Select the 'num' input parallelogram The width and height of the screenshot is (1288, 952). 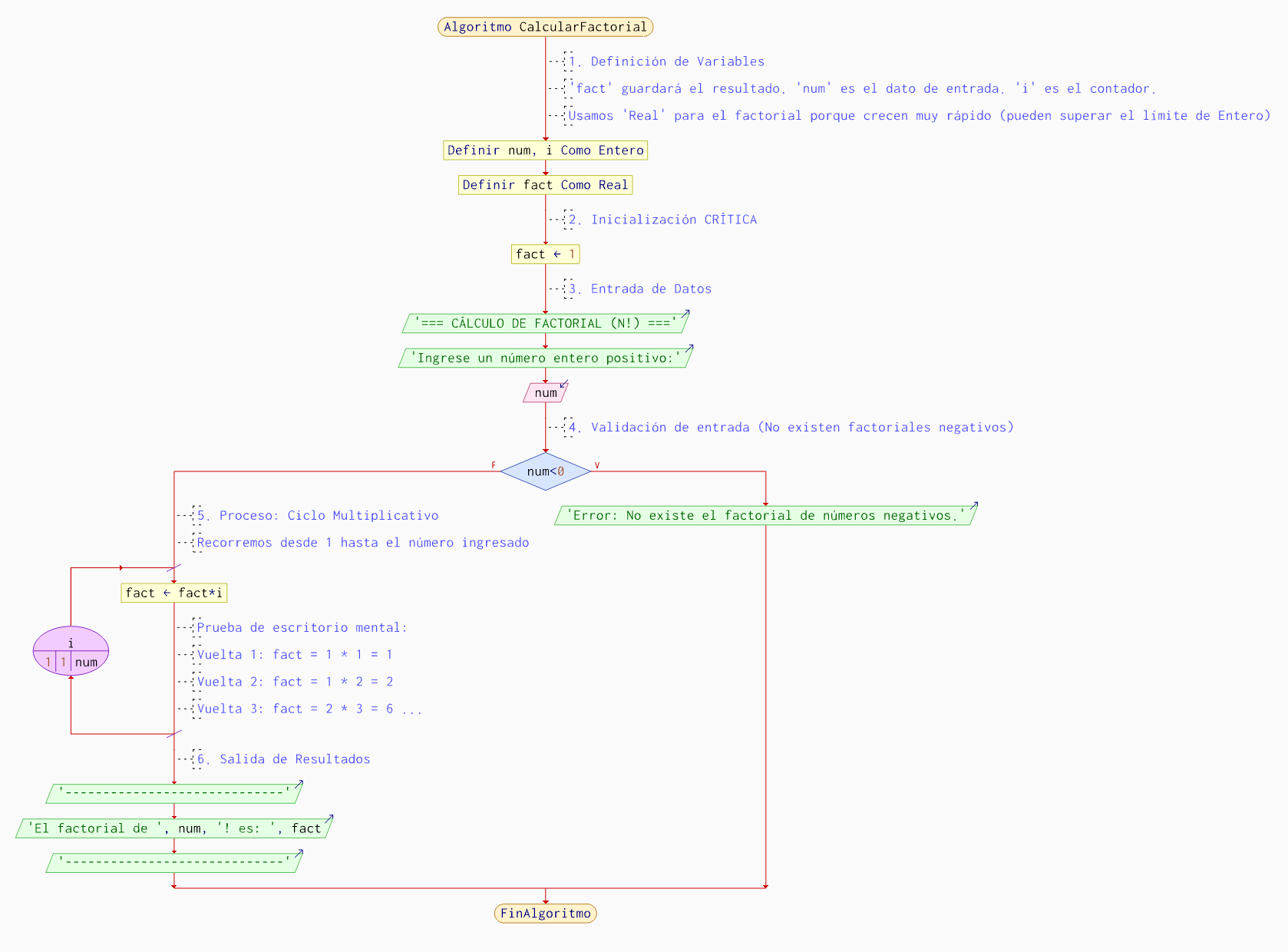(545, 393)
